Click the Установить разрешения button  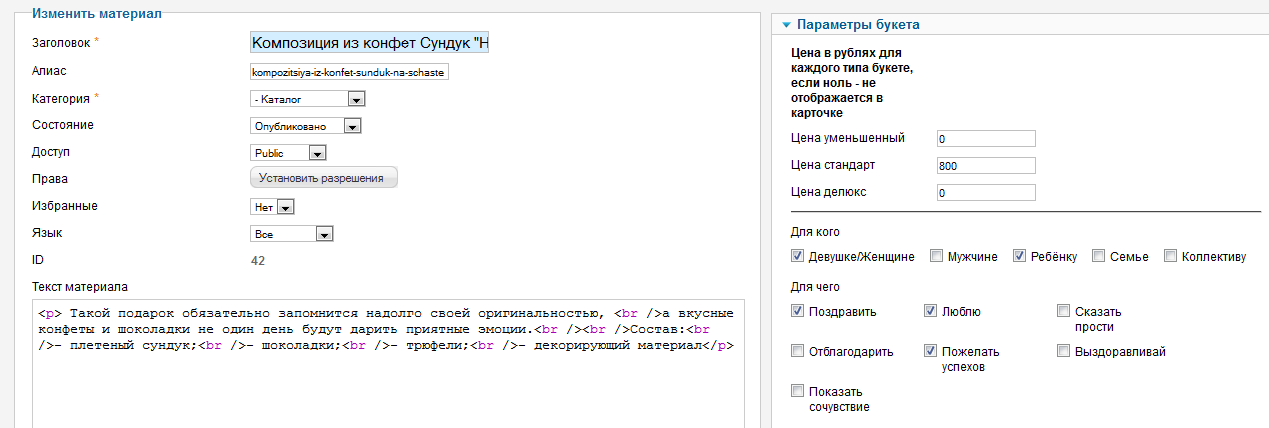tap(323, 178)
